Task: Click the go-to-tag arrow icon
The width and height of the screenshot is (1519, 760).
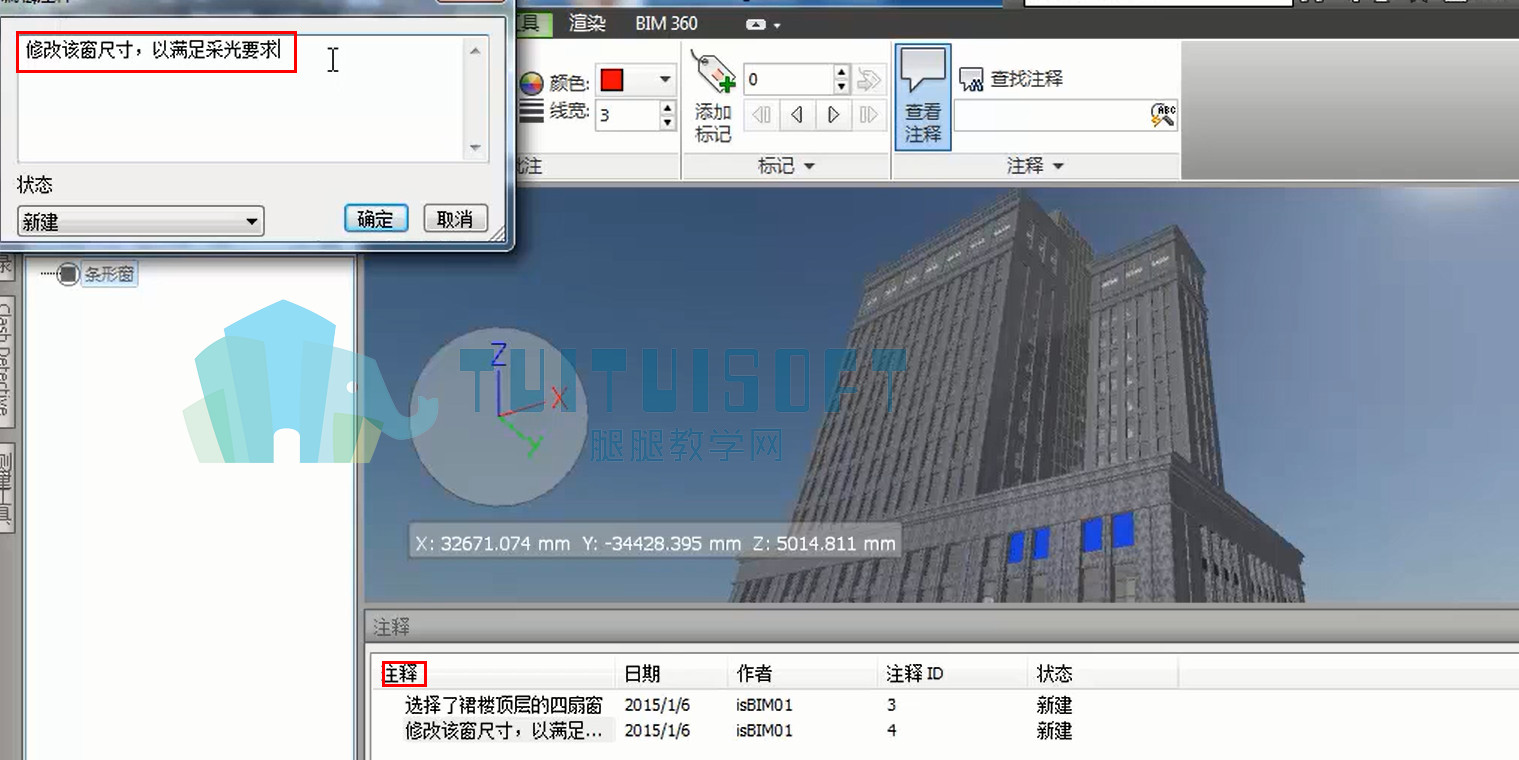Action: point(870,79)
